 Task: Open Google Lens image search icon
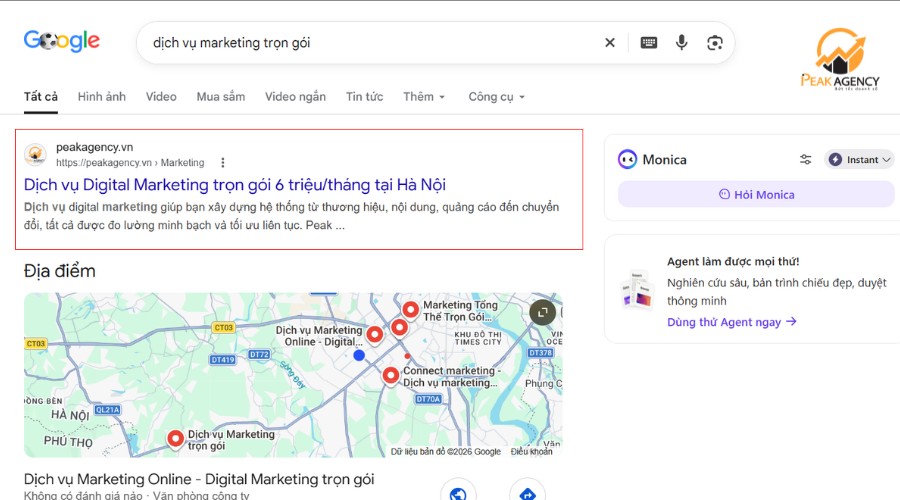715,42
